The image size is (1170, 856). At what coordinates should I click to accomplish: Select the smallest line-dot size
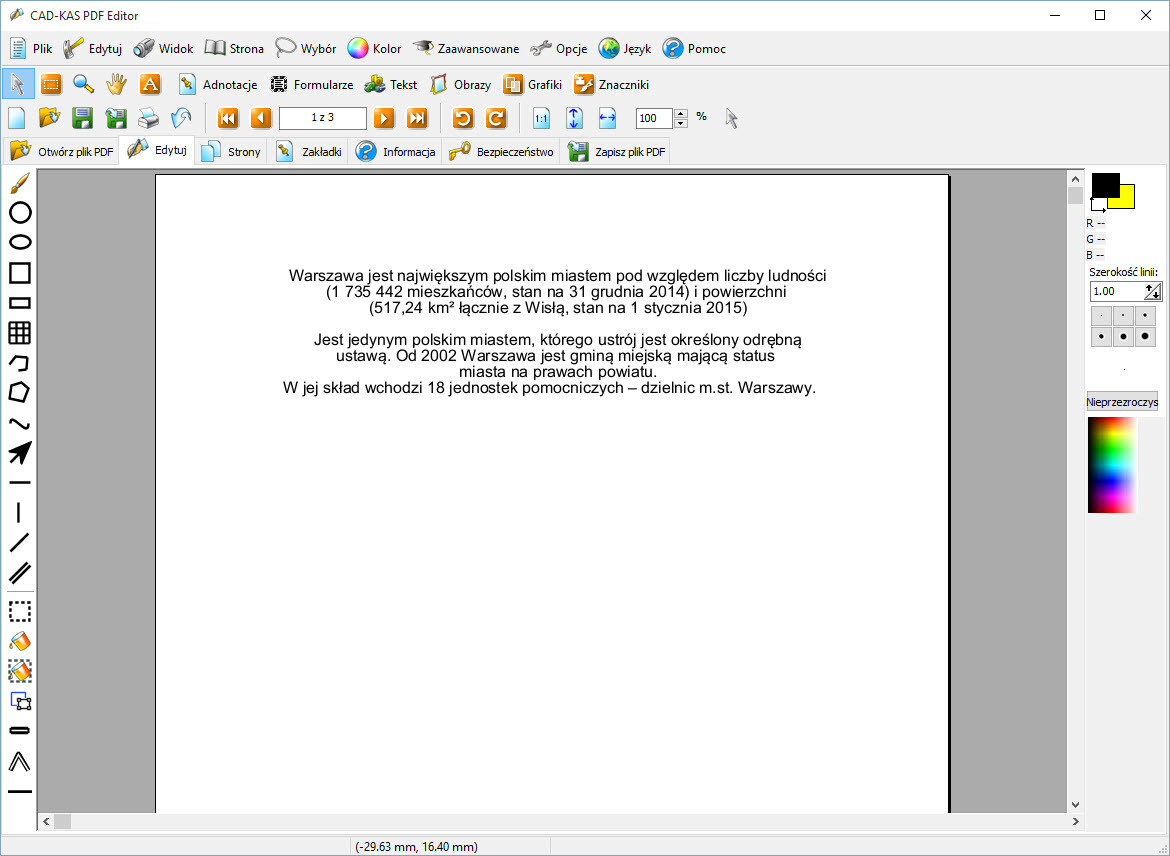click(1101, 316)
